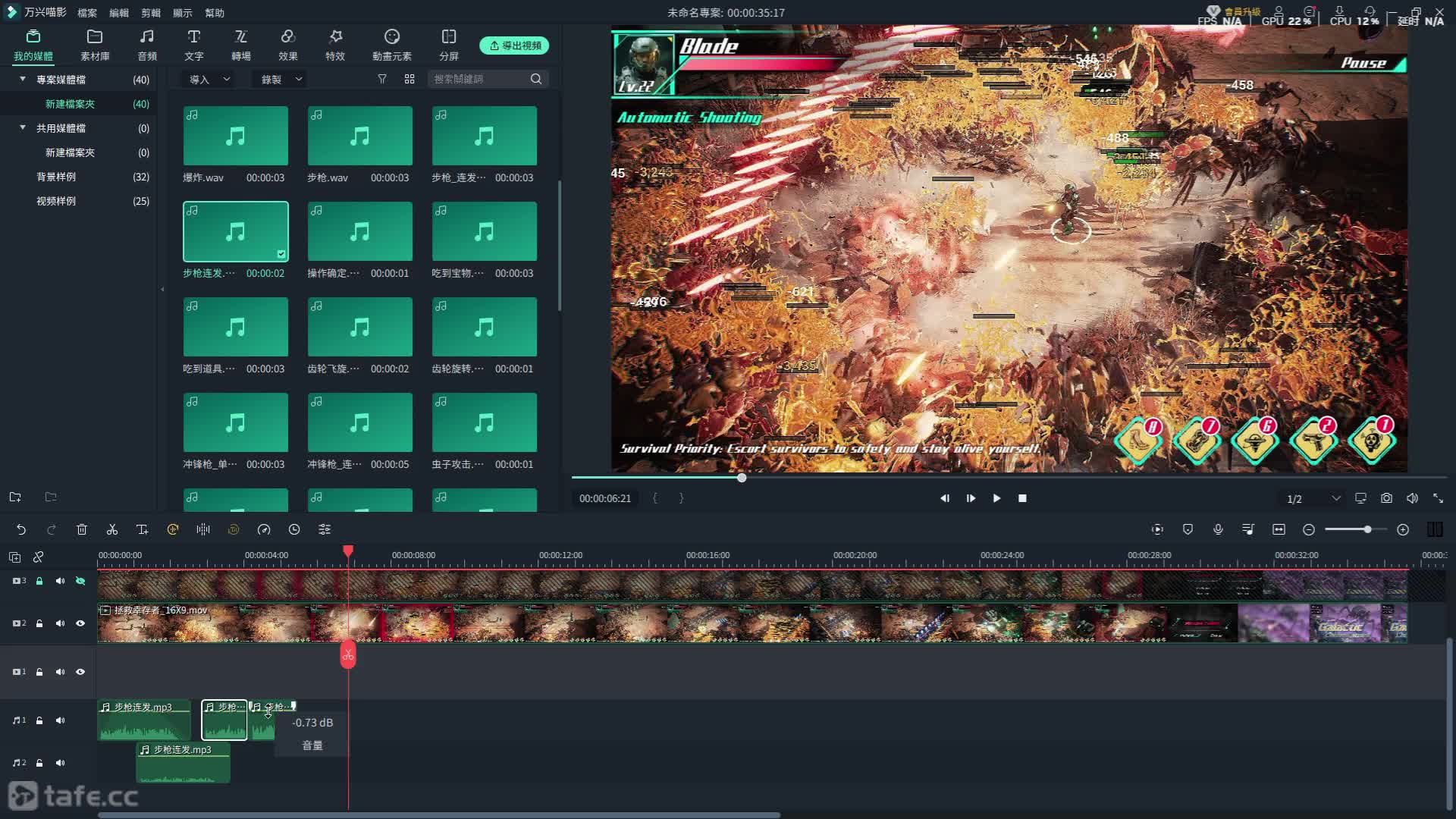Collapse the 專案媒體檔 tree folder
Image resolution: width=1456 pixels, height=819 pixels.
22,79
